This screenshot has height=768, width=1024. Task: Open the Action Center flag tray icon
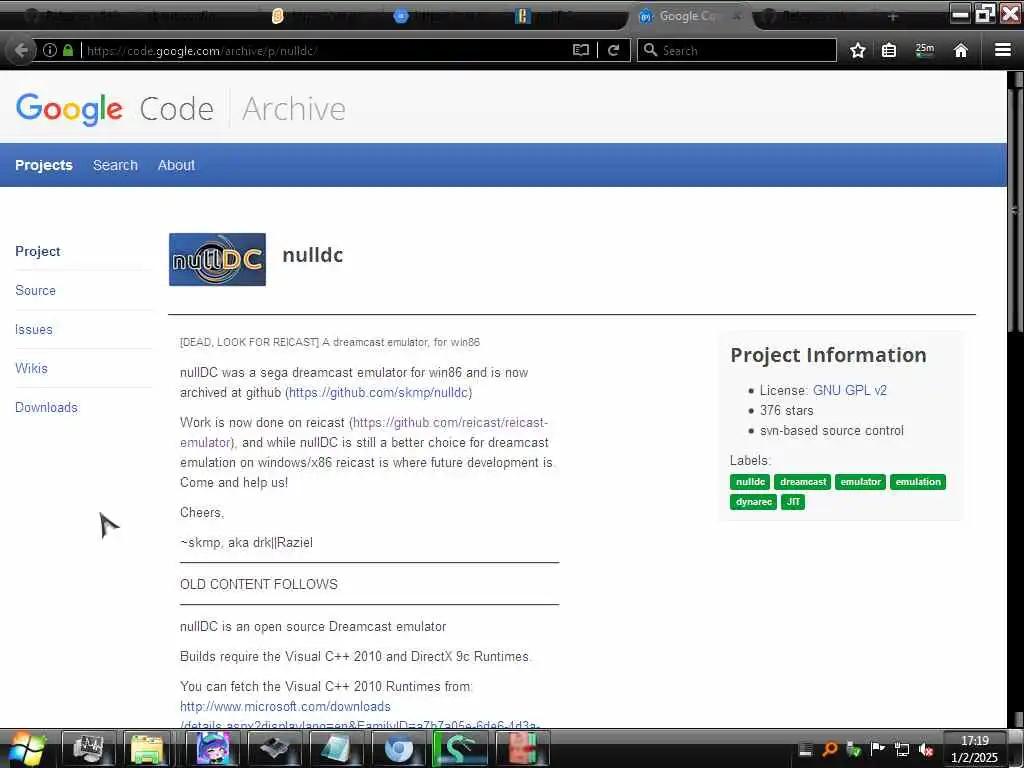pos(878,749)
